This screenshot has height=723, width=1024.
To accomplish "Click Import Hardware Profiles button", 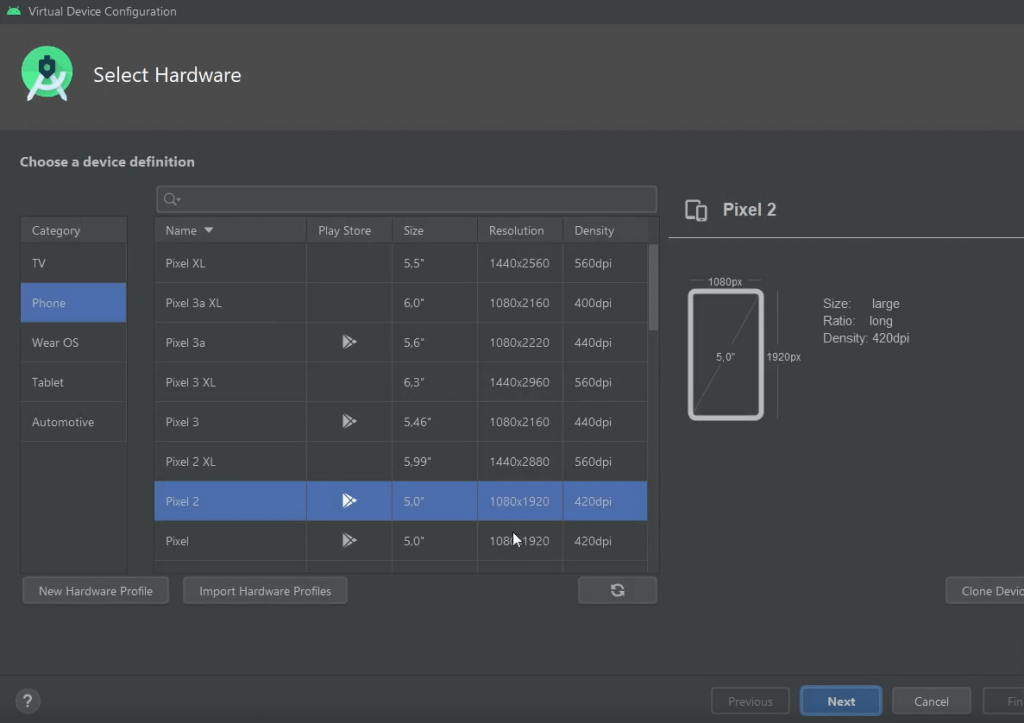I will point(265,590).
